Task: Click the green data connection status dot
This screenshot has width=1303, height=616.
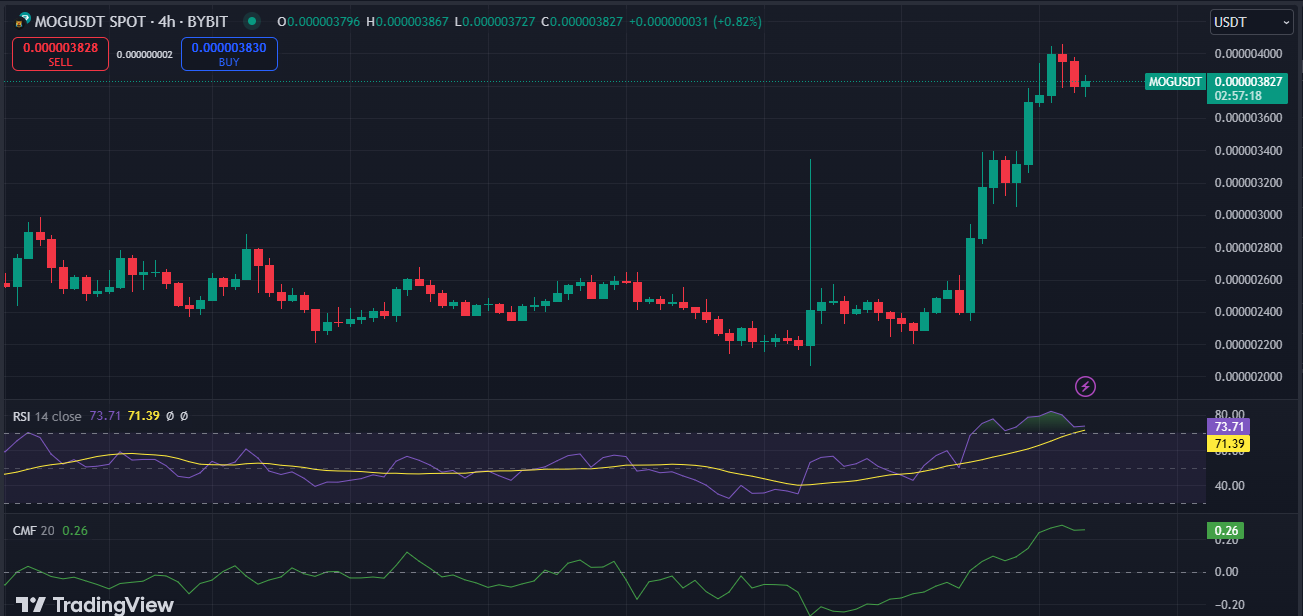Action: [250, 20]
